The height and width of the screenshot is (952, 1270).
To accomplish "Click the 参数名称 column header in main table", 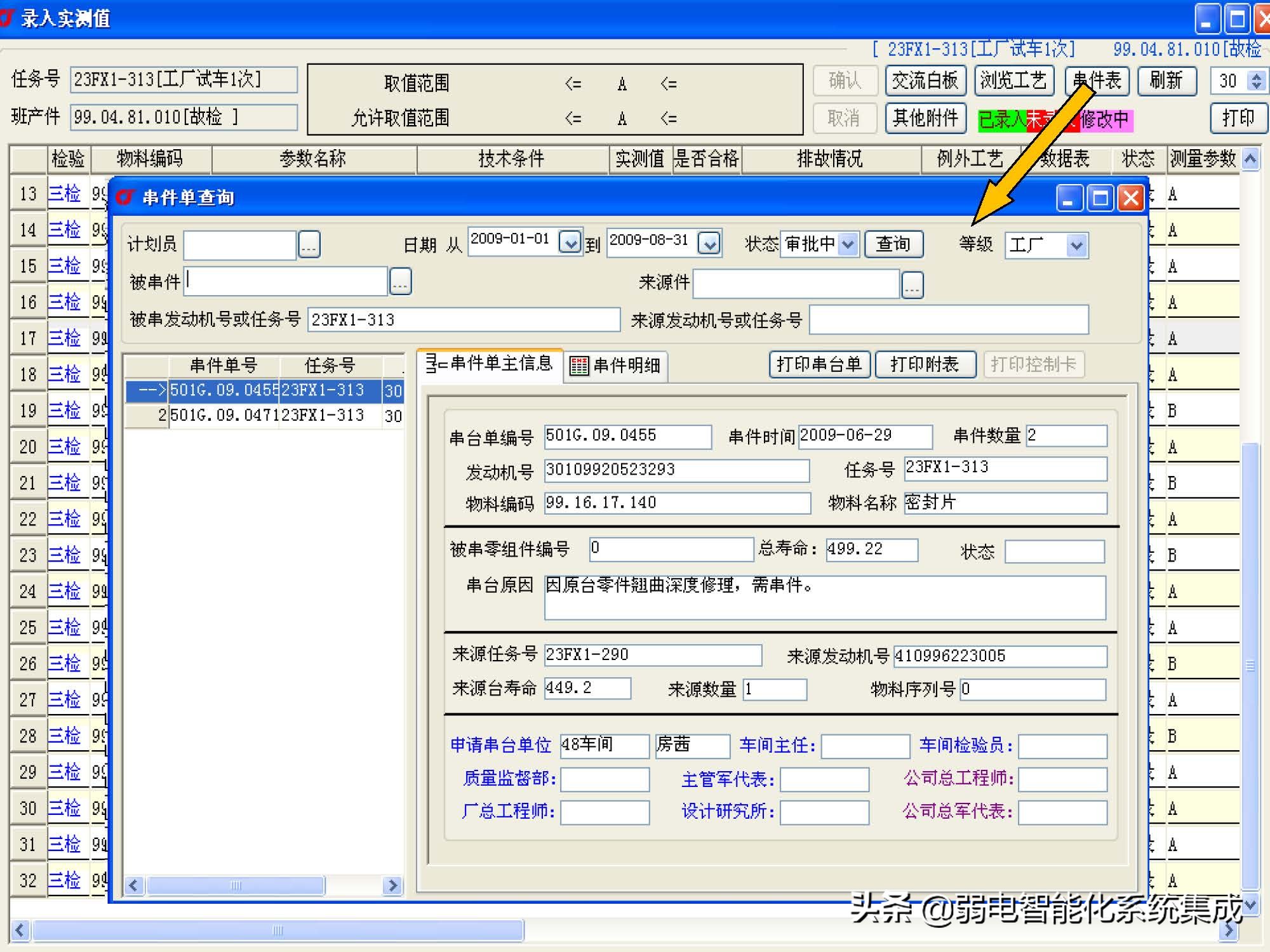I will click(314, 159).
